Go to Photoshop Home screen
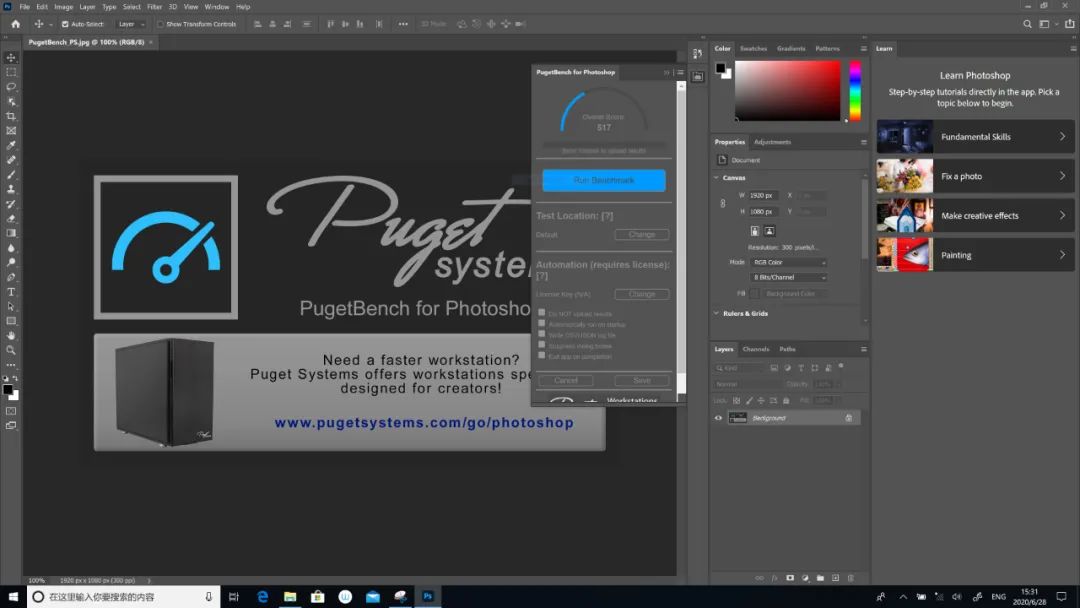 click(15, 24)
